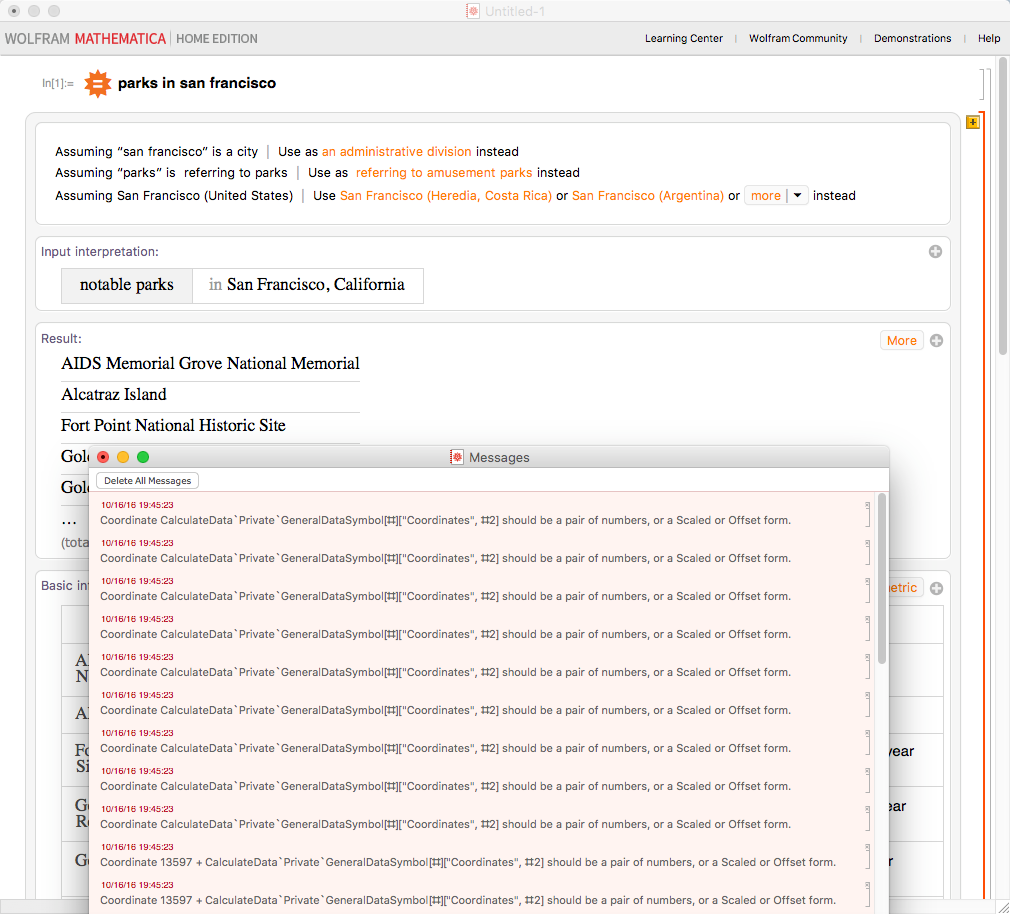Image resolution: width=1010 pixels, height=914 pixels.
Task: Open the Learning Center link
Action: click(x=684, y=39)
